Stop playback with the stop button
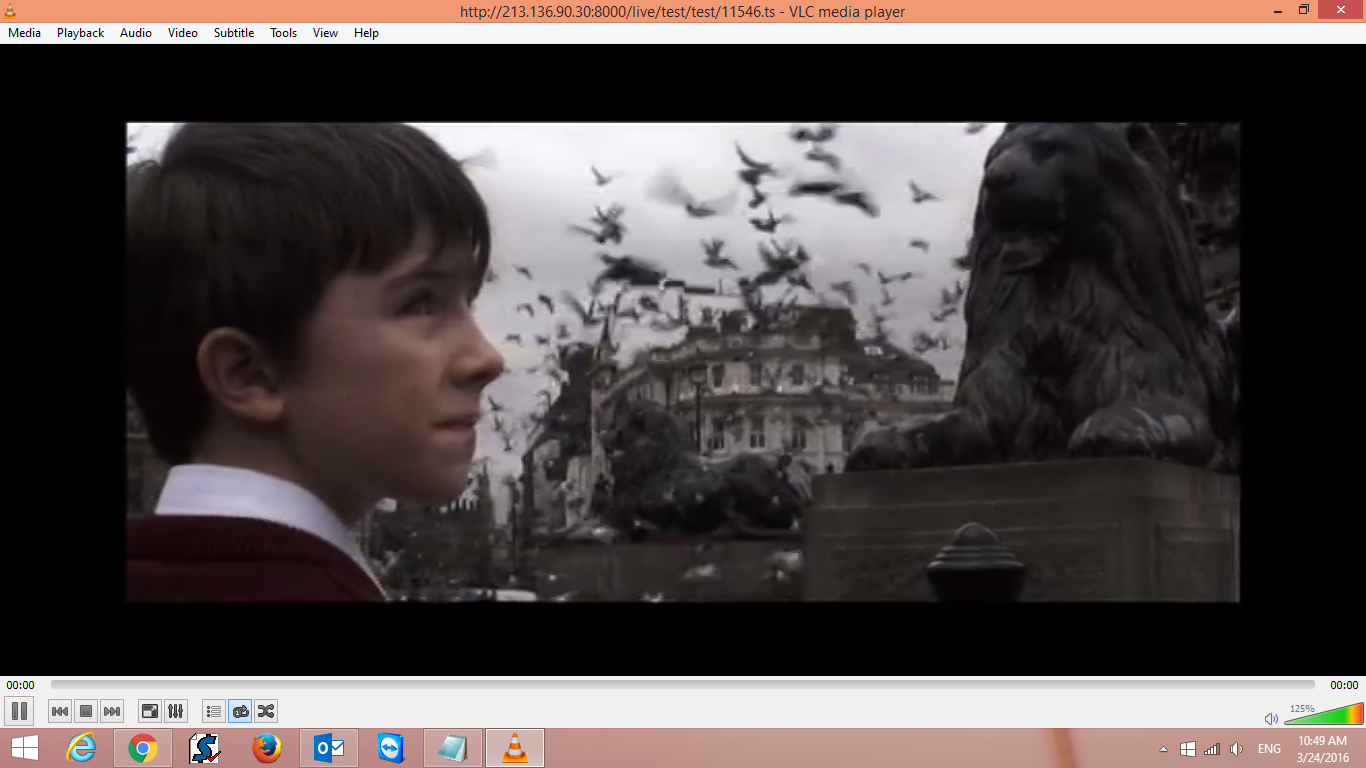Screen dimensions: 1366x768 (86, 711)
